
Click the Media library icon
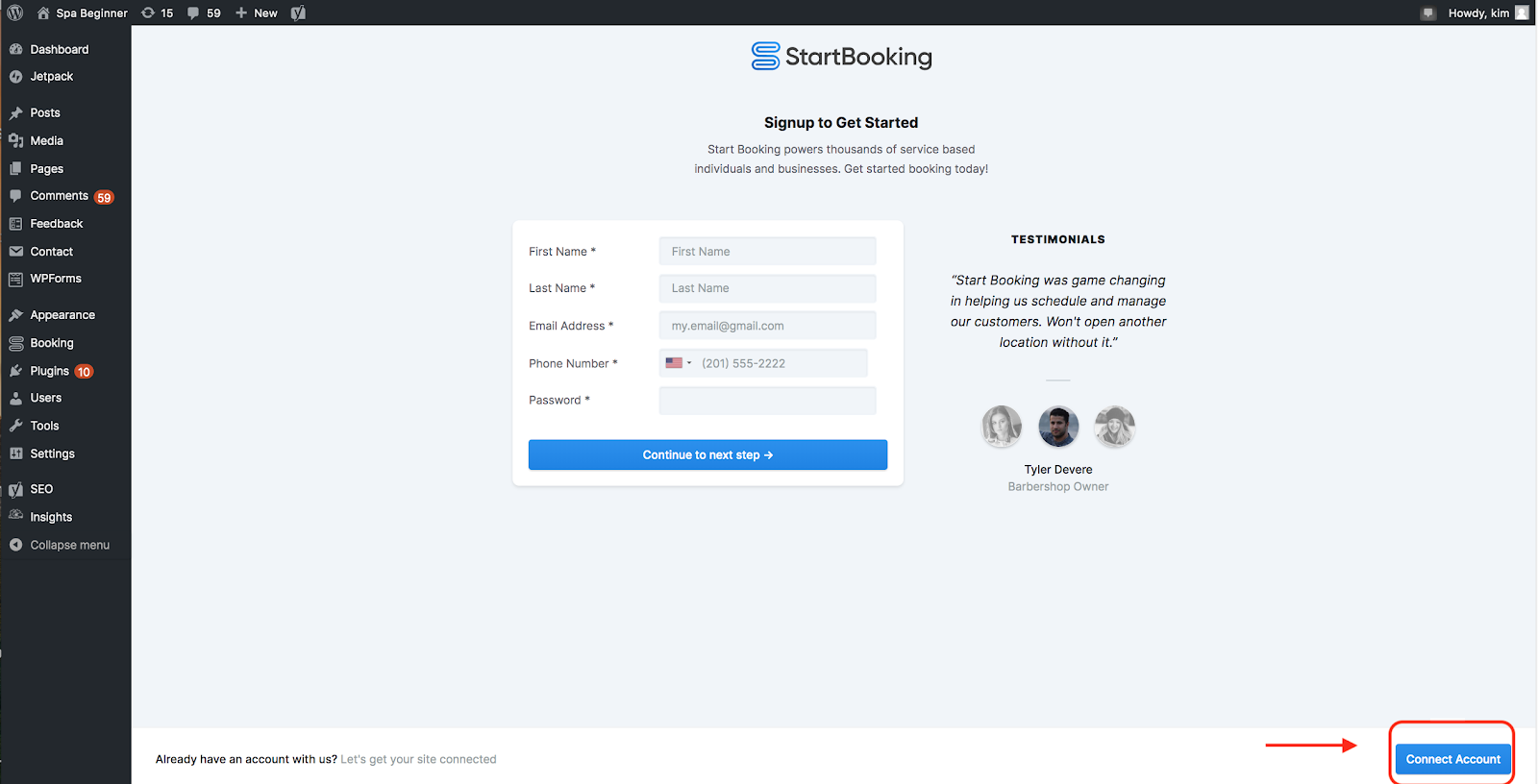pyautogui.click(x=15, y=140)
